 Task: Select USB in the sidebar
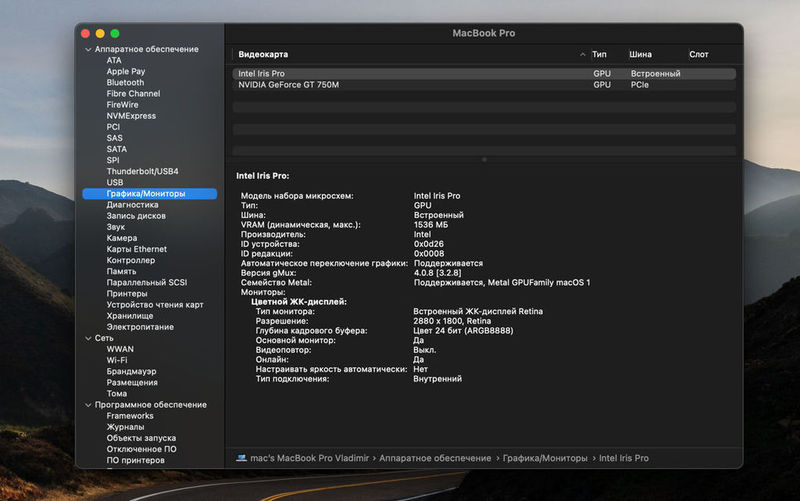pos(114,183)
